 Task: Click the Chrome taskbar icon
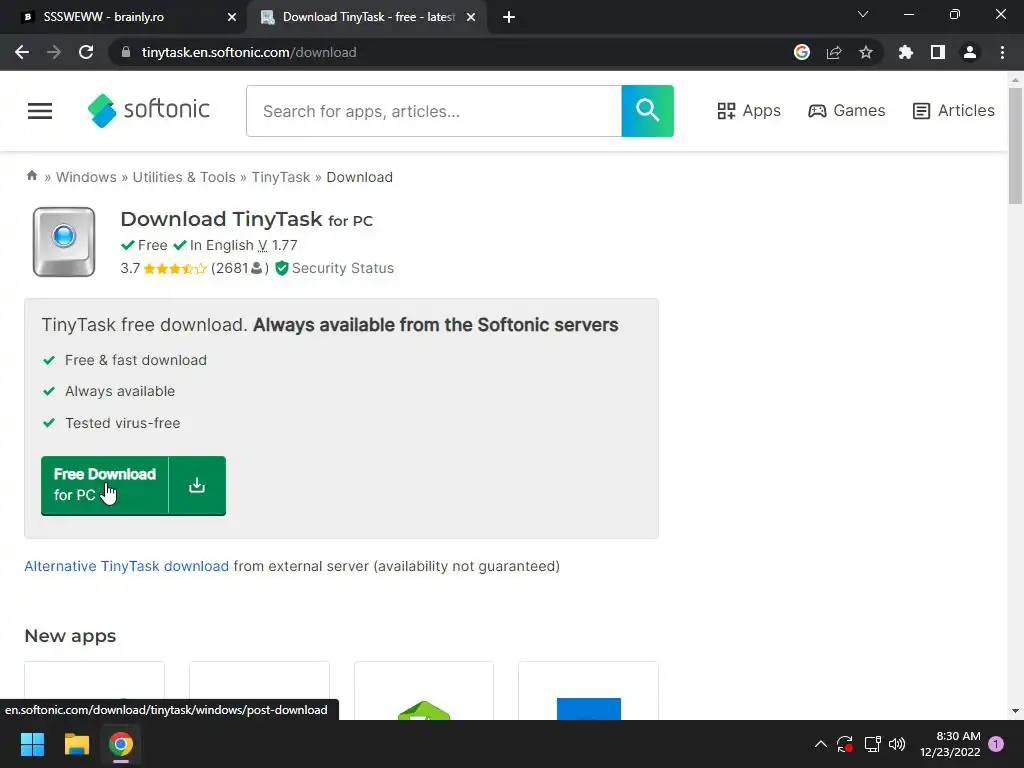pos(121,744)
